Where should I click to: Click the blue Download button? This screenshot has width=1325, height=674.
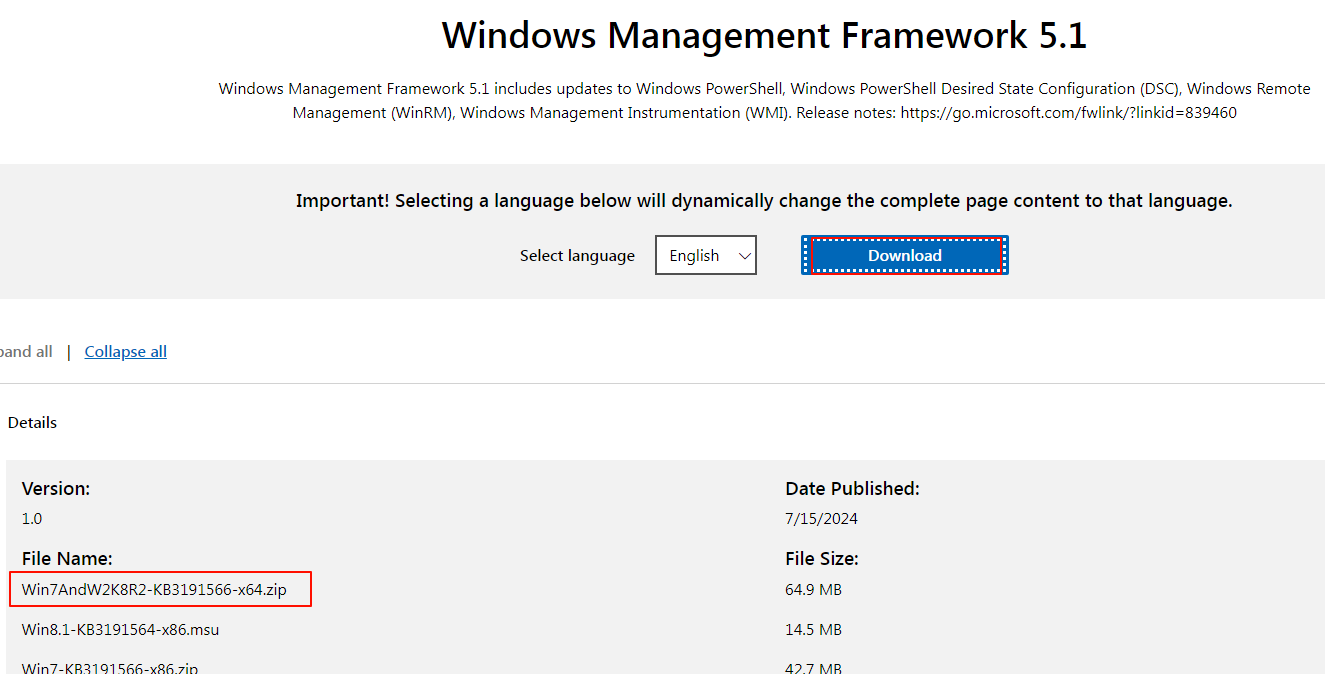[903, 255]
